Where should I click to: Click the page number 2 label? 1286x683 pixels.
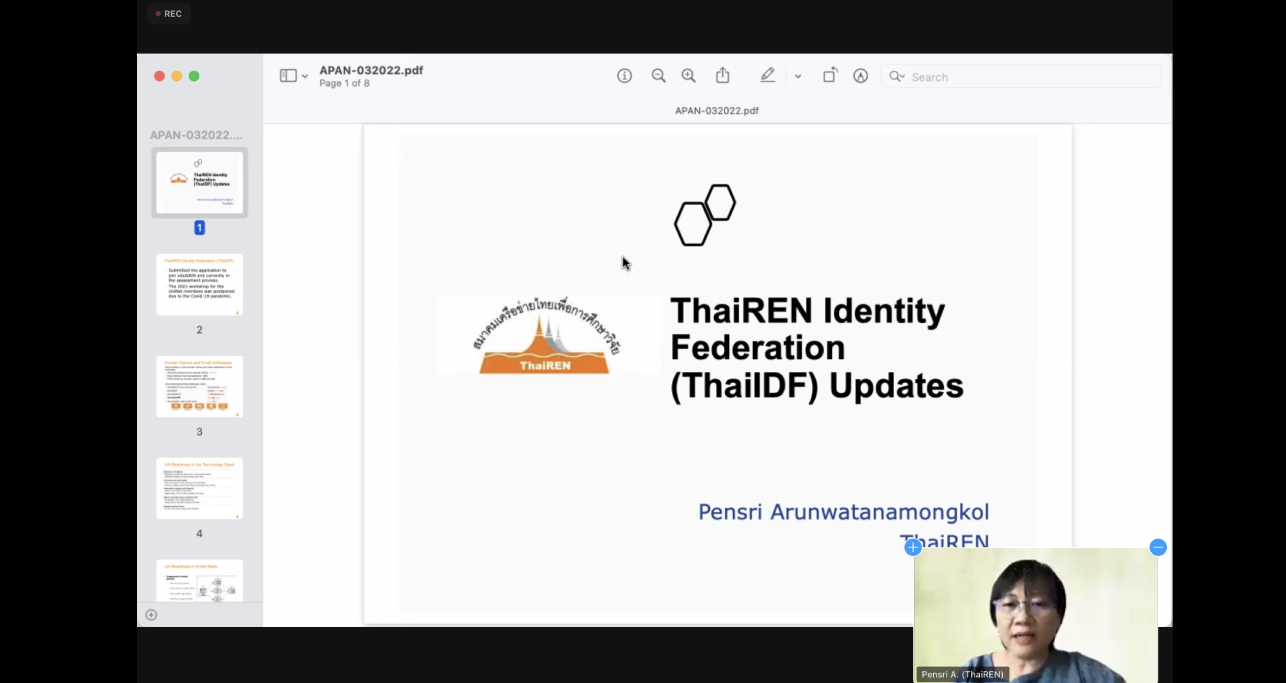tap(199, 330)
